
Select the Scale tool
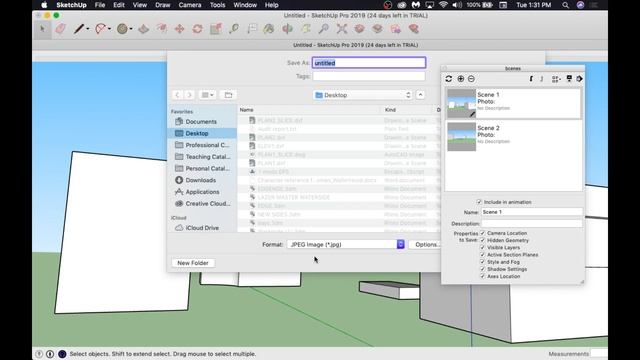pos(216,29)
